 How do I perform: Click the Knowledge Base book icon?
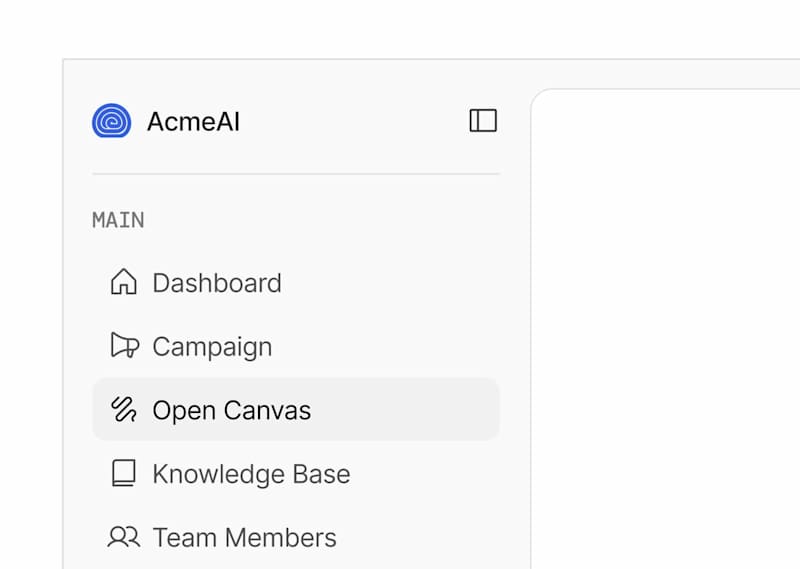(123, 473)
